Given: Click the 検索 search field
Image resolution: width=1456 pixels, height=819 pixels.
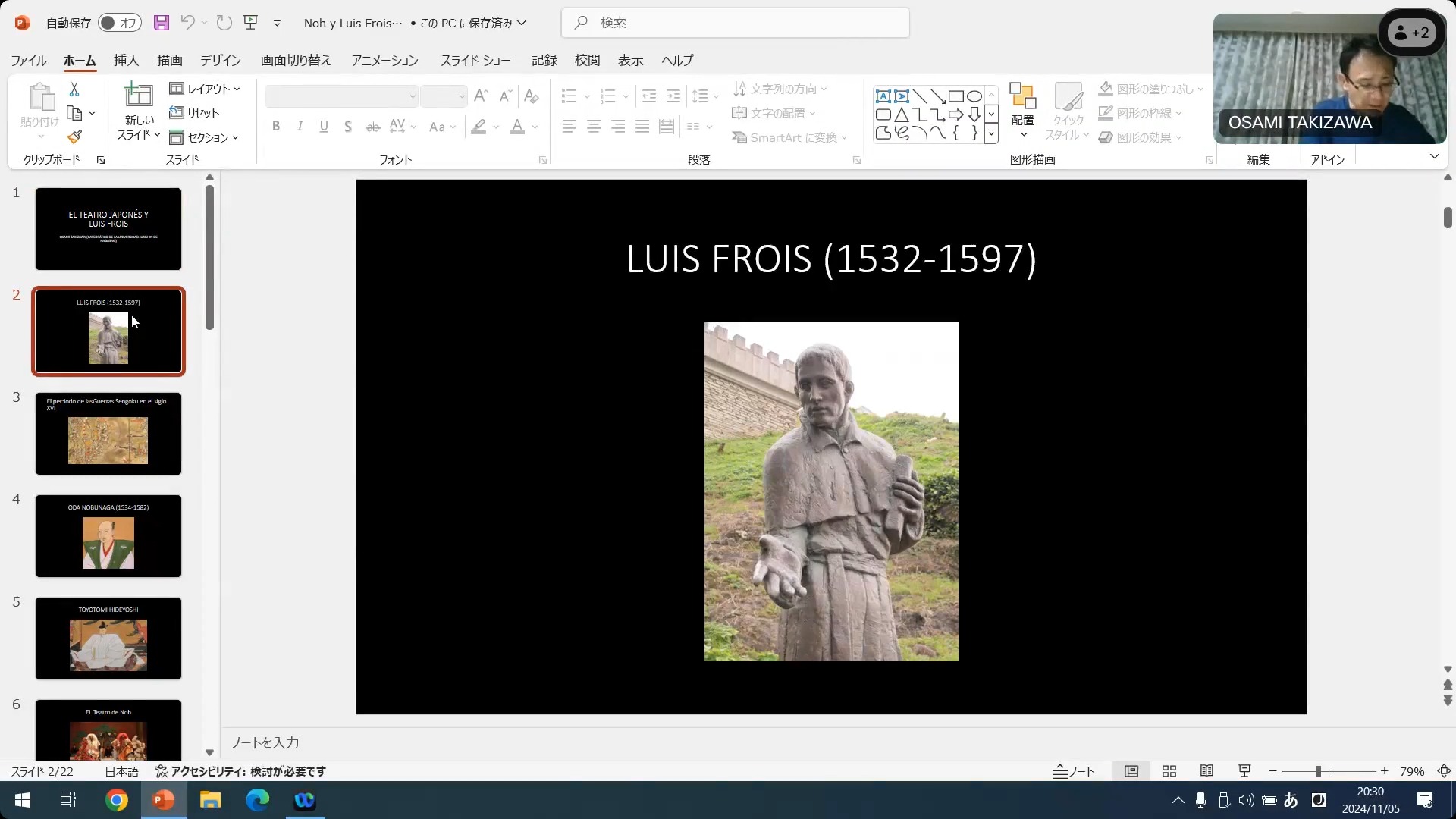Looking at the screenshot, I should click(x=736, y=23).
